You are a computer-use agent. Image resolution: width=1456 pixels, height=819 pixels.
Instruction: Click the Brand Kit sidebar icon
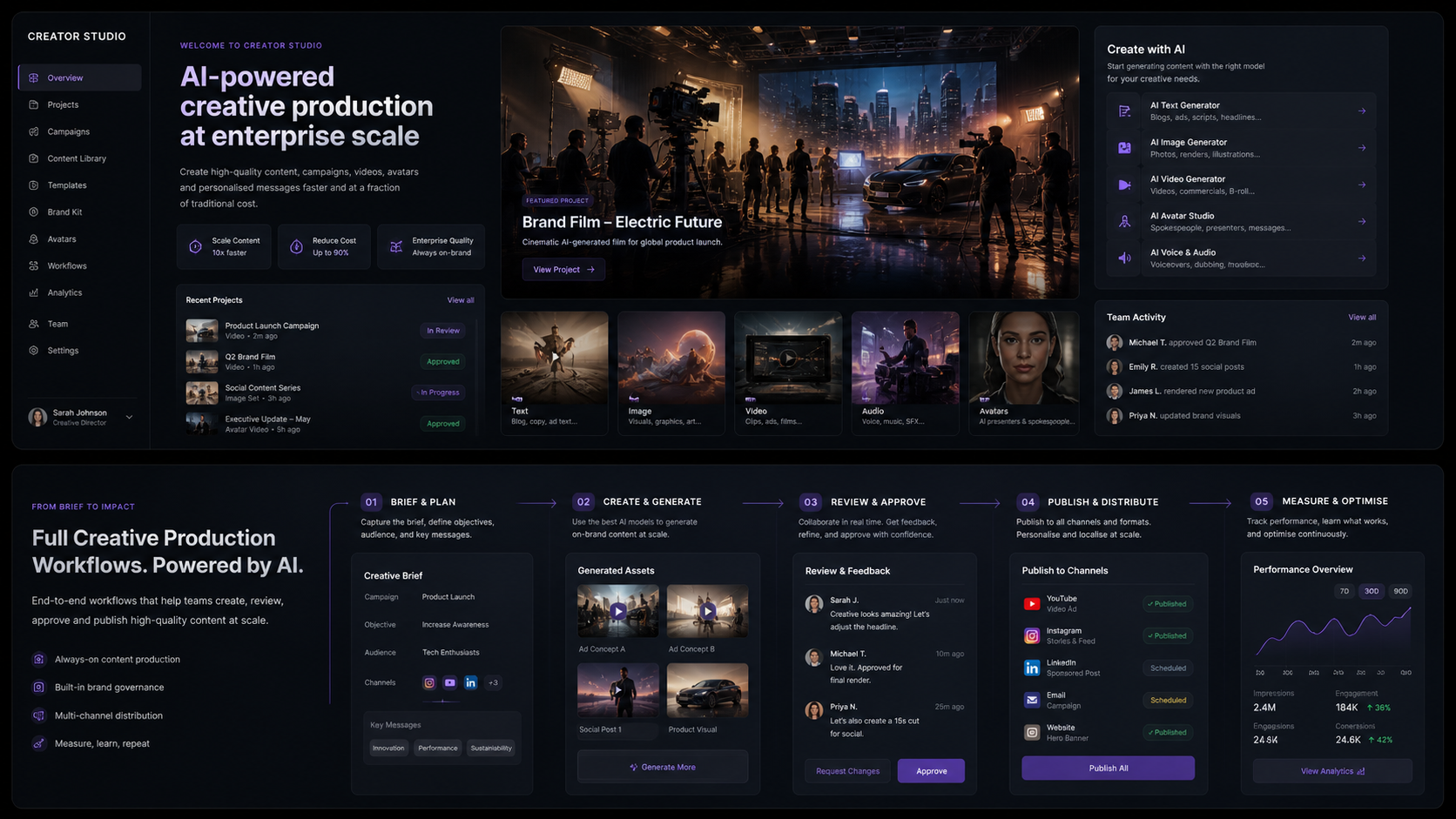click(x=33, y=212)
